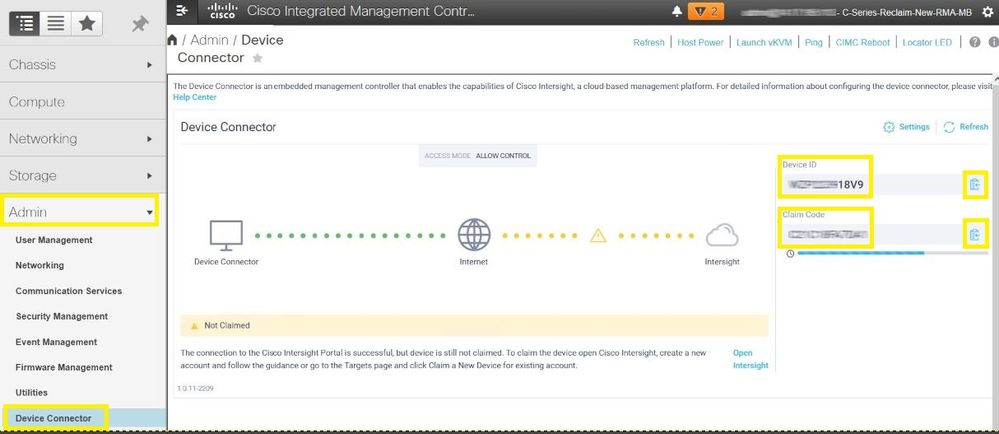The image size is (999, 434).
Task: Click the hostname C-Series-Reclaim-New-RMA-MB
Action: (x=907, y=11)
